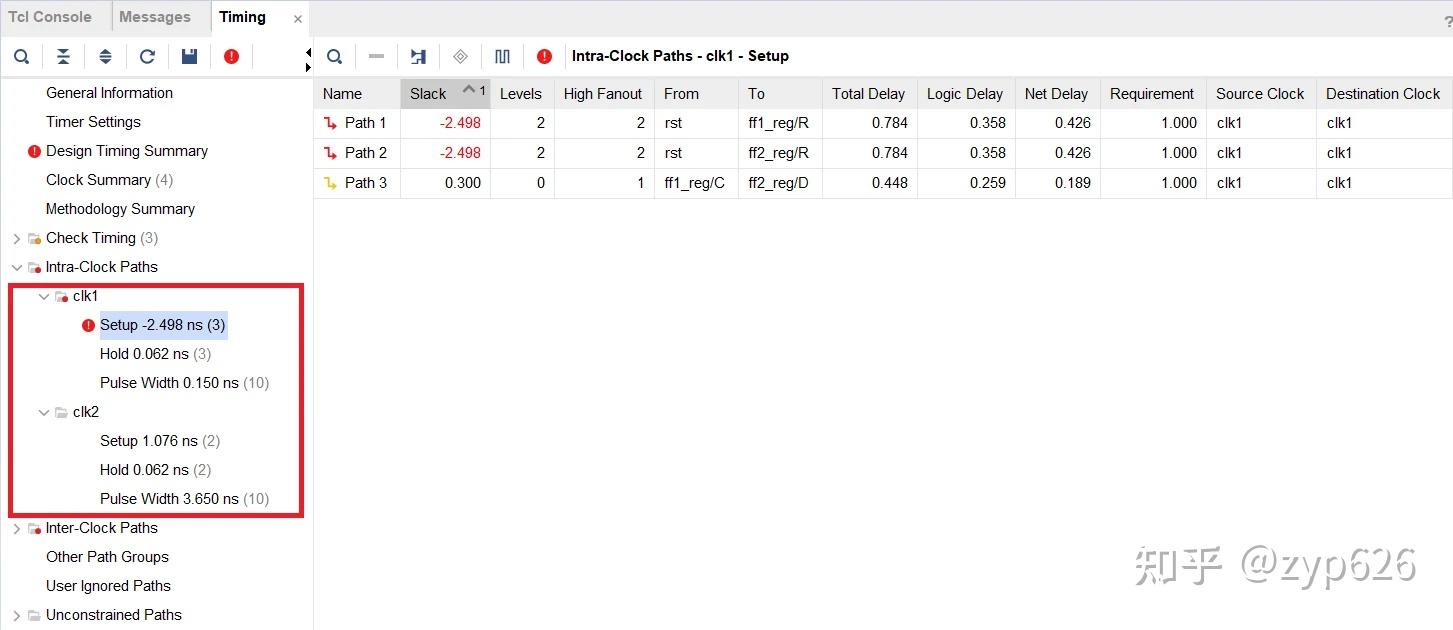Image resolution: width=1453 pixels, height=630 pixels.
Task: Select clk2 Pulse Width 3.650 ns entry
Action: [x=184, y=499]
